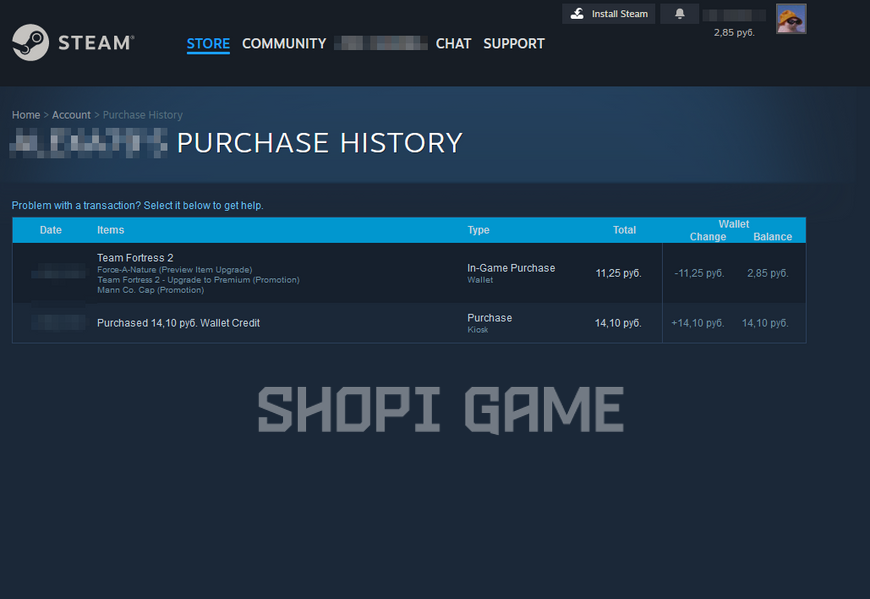870x599 pixels.
Task: Click the 2,85 руб. balance cell in table
Action: coord(767,273)
